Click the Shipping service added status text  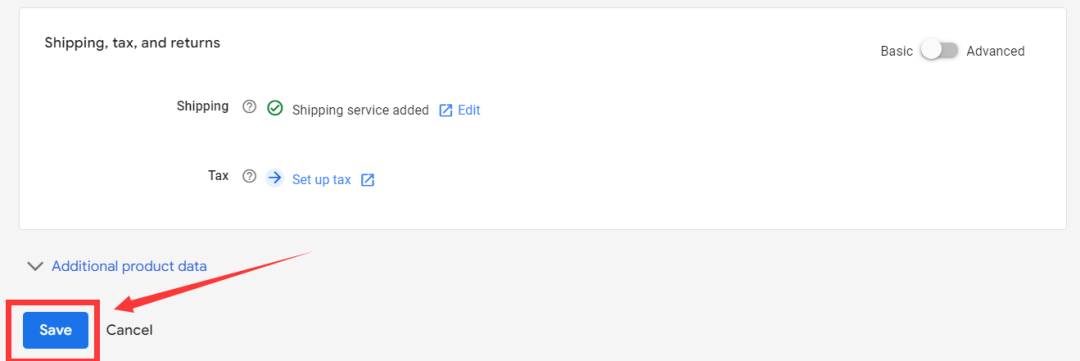click(360, 110)
